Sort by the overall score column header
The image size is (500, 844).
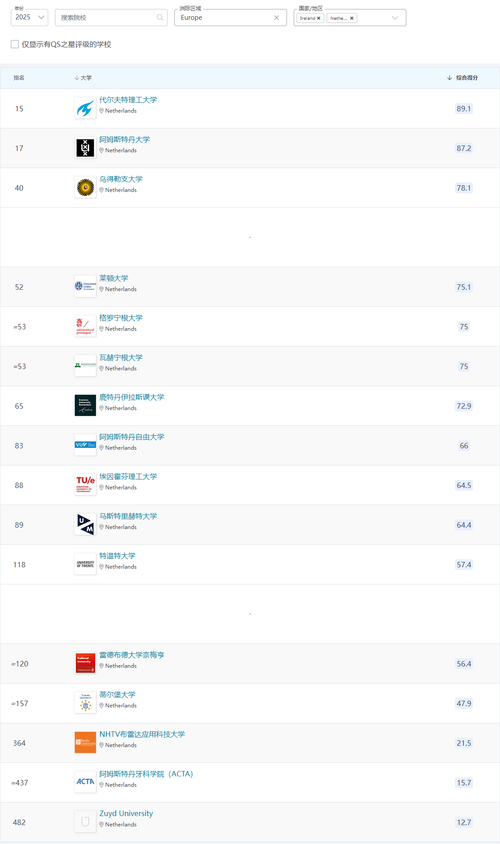463,78
